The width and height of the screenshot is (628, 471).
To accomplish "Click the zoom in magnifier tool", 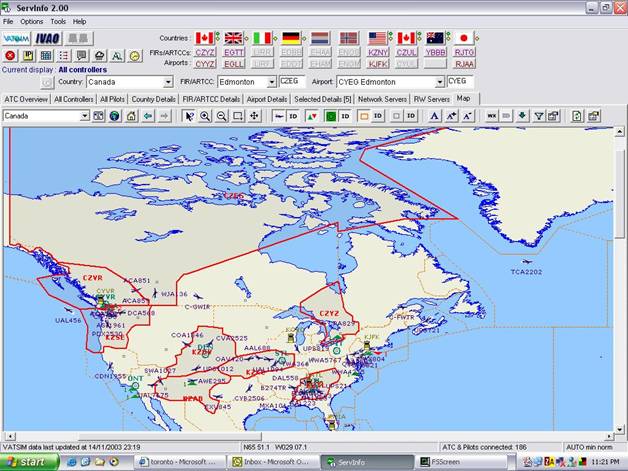I will click(205, 116).
